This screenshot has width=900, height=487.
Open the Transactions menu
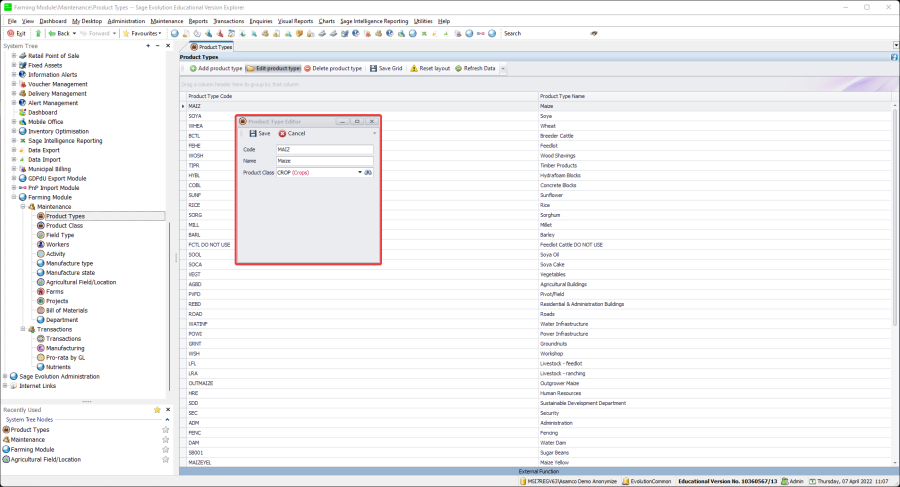[228, 20]
